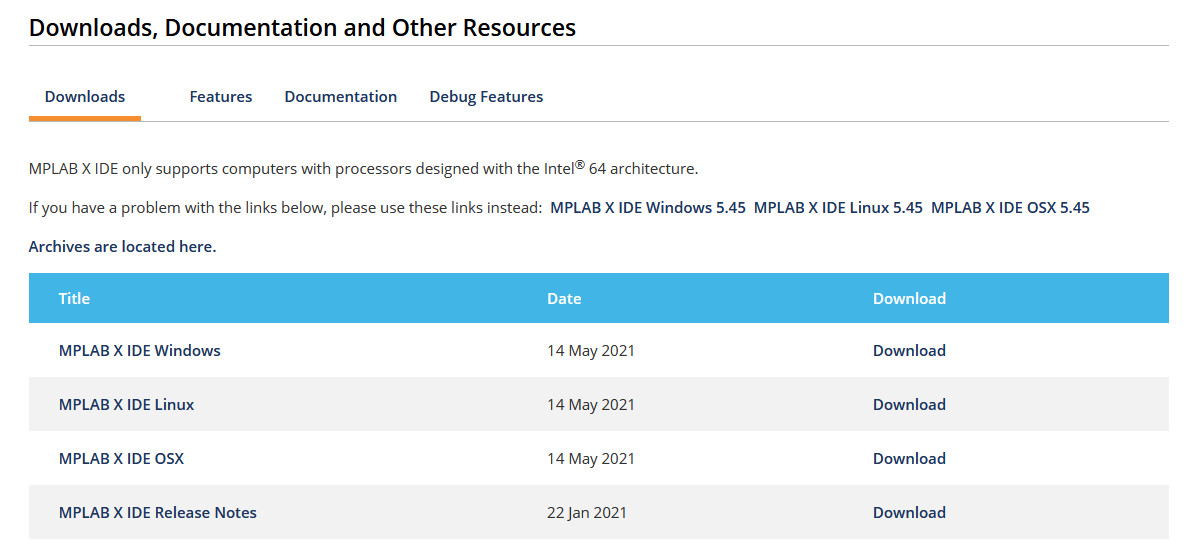Download the MPLAB X IDE Linux installer
The width and height of the screenshot is (1191, 555).
[909, 405]
